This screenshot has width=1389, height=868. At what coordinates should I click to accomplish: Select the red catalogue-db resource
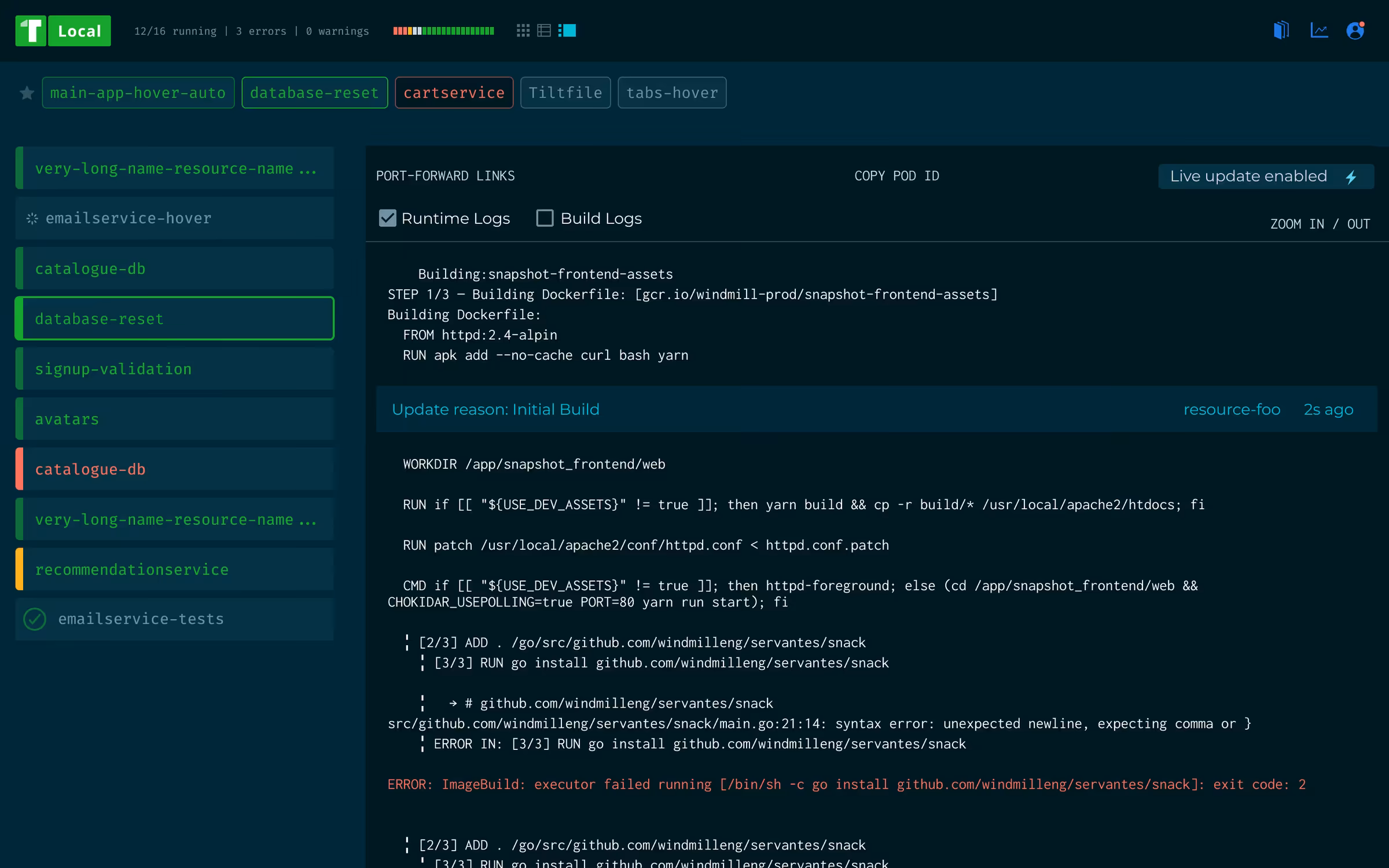click(174, 469)
